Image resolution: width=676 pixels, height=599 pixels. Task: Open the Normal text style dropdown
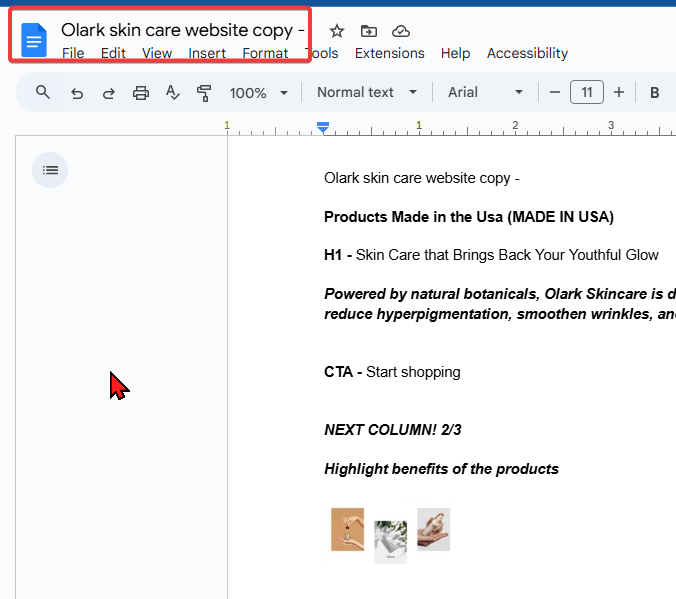pos(367,92)
